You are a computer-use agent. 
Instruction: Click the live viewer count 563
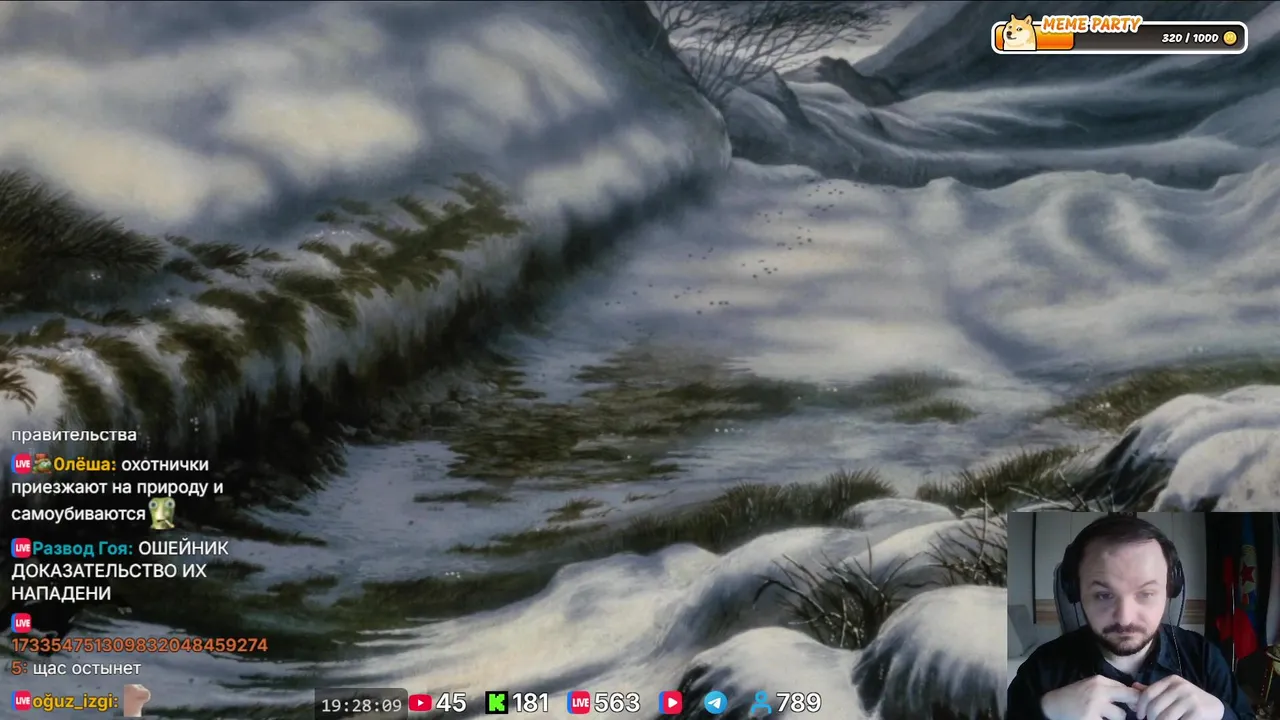[617, 703]
